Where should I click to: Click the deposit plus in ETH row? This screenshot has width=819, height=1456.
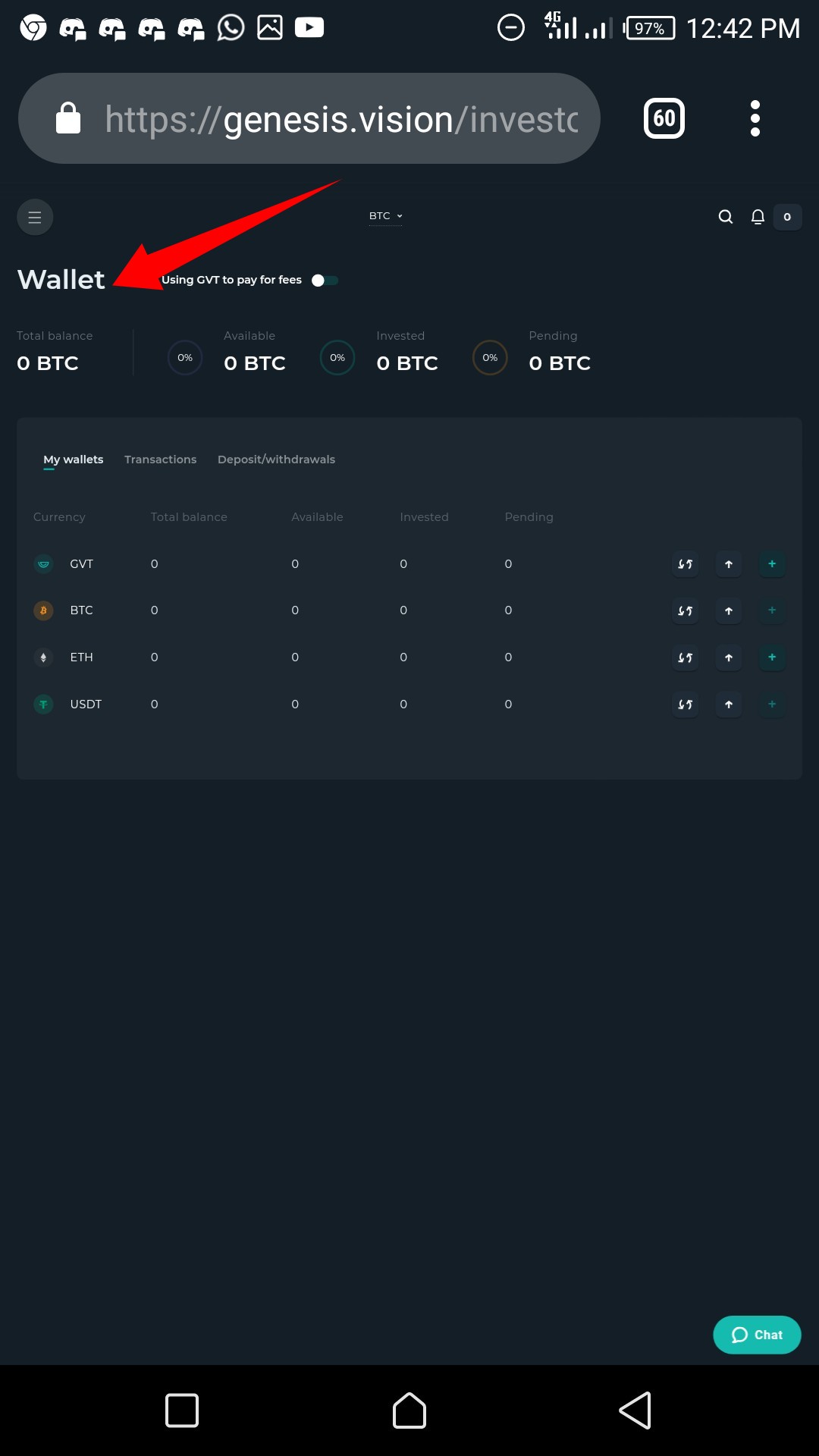coord(772,657)
